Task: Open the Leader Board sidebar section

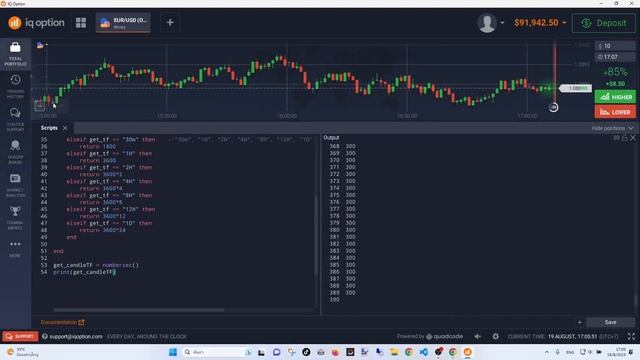Action: pos(15,152)
